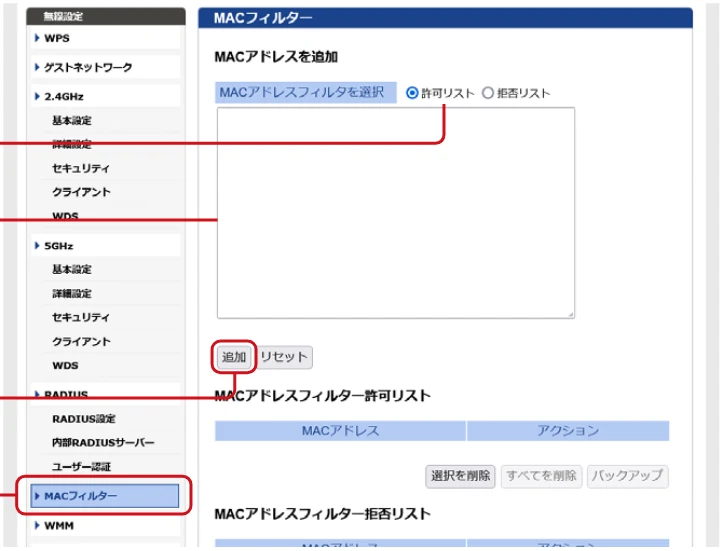
Task: Open 基本設定 under the 5GHz section
Action: [71, 269]
